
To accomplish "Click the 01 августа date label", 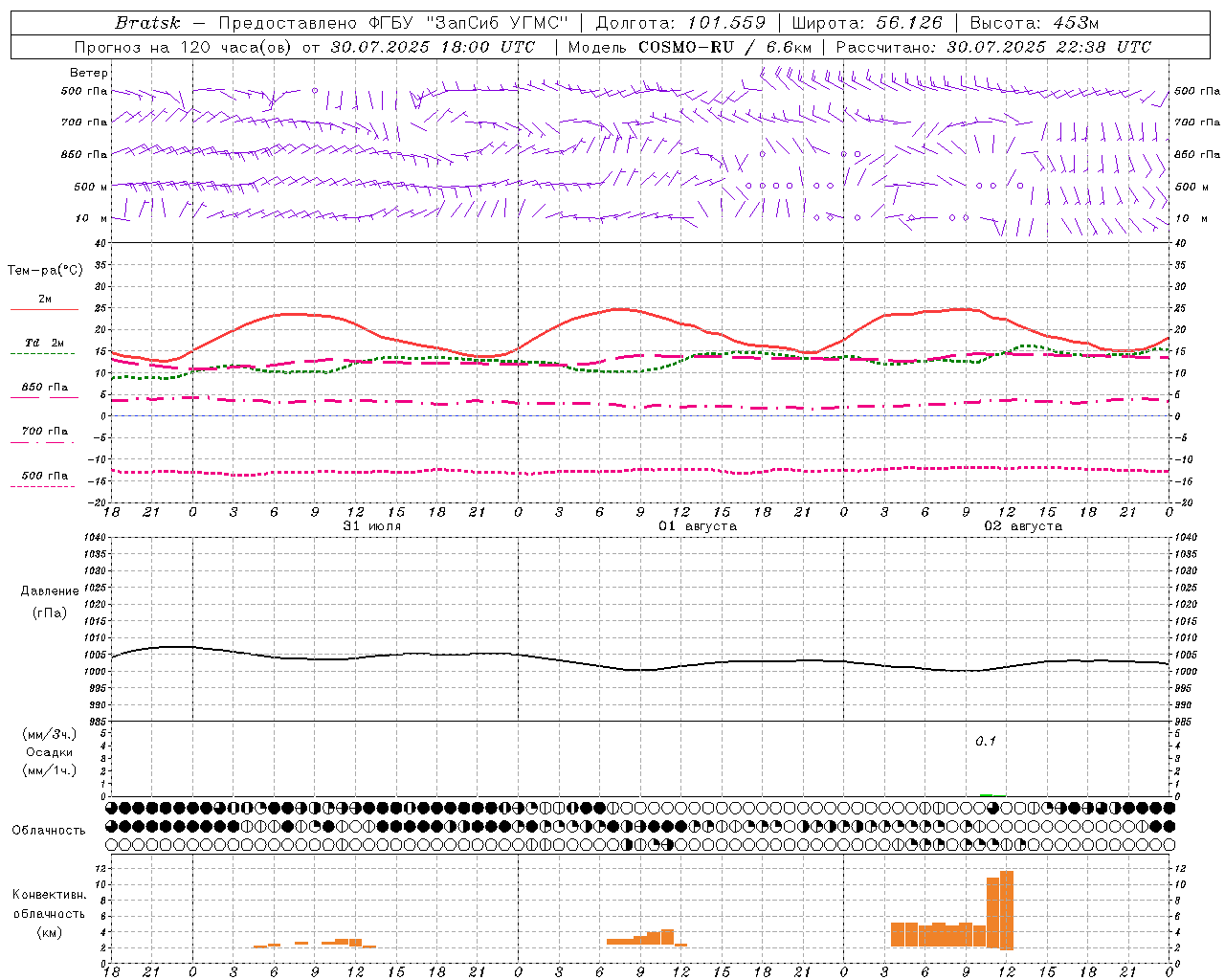I will point(698,526).
